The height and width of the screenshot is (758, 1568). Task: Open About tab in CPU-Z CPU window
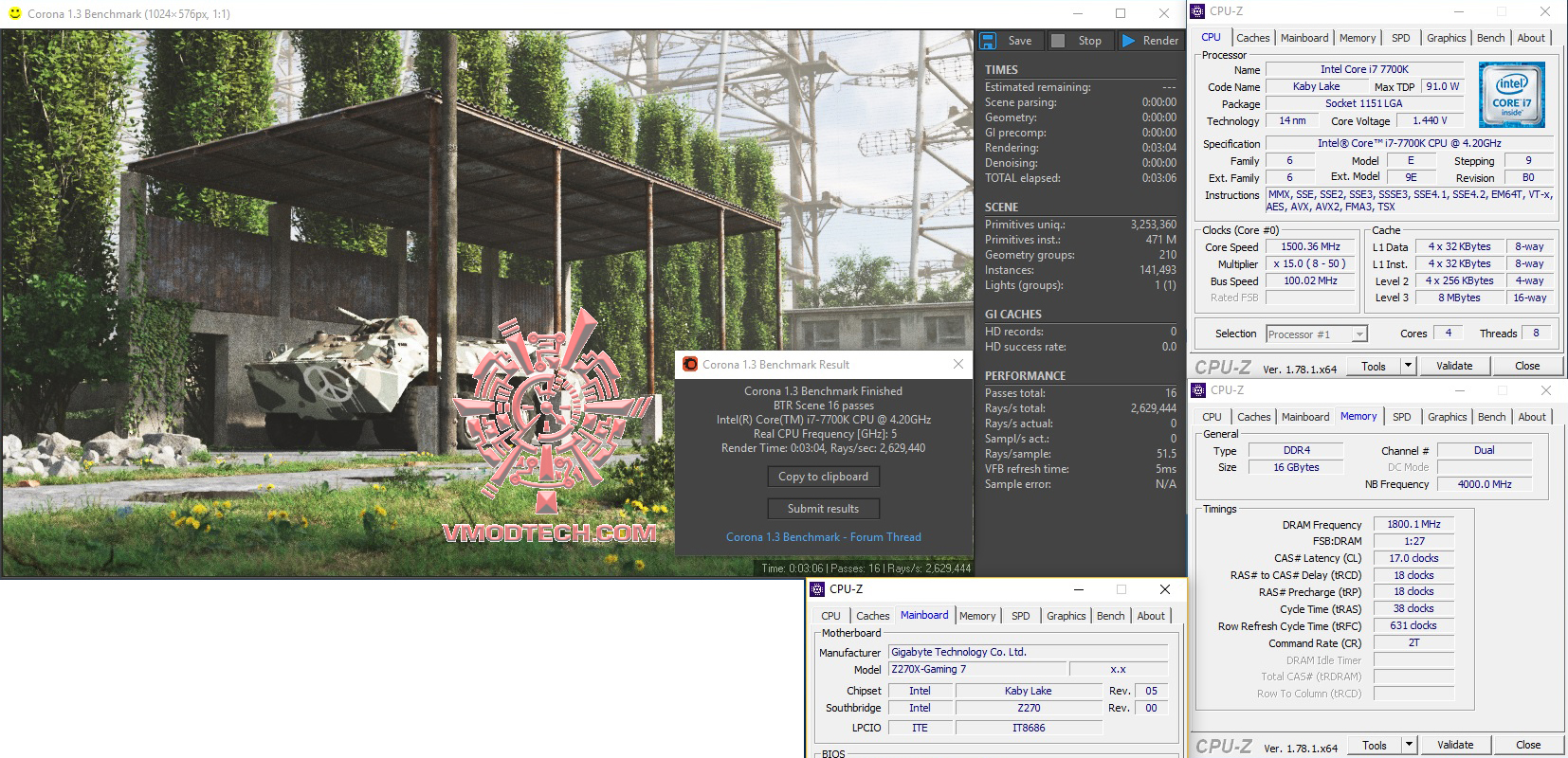pyautogui.click(x=1531, y=38)
